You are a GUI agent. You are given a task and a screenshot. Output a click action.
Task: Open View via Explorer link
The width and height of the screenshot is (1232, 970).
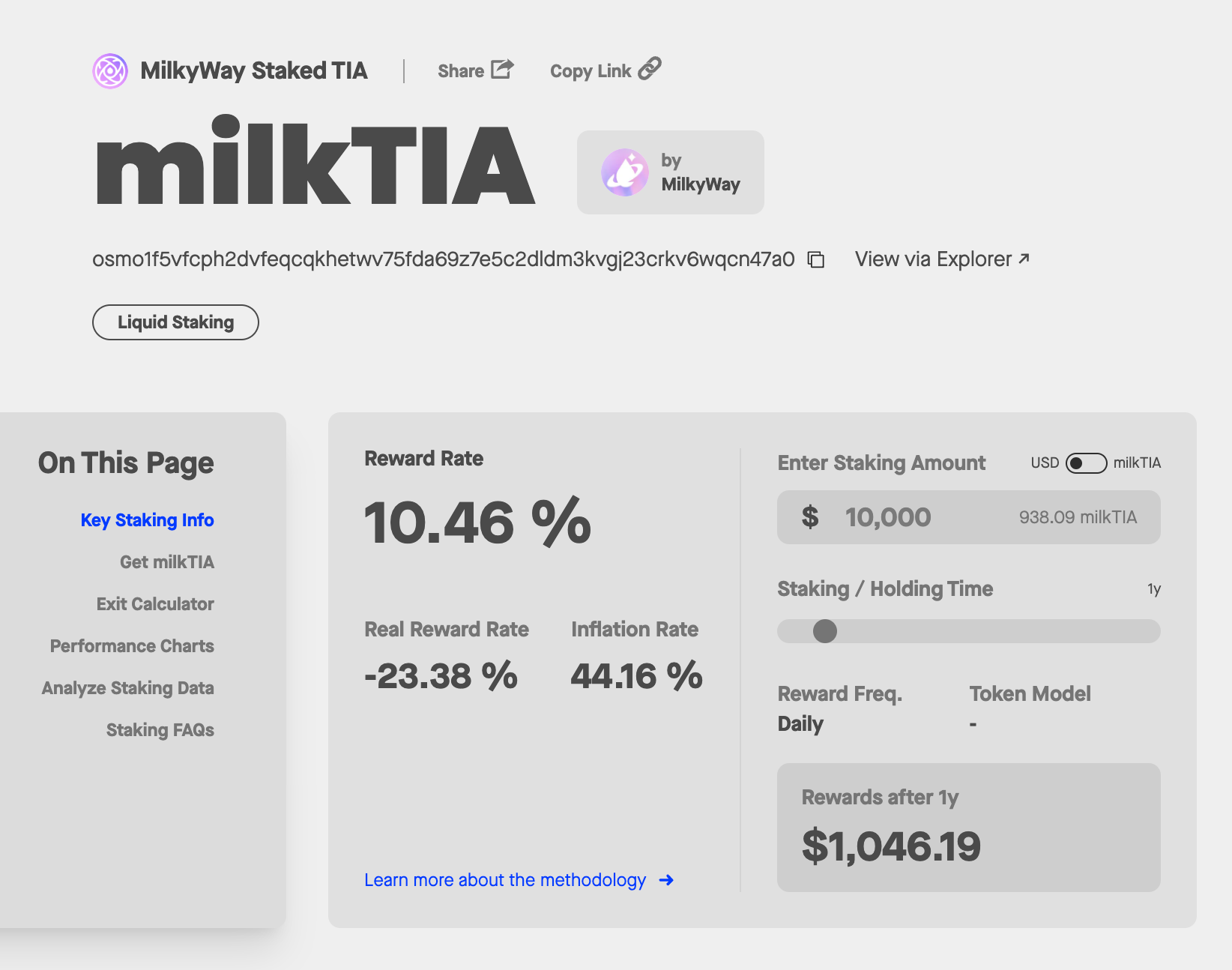942,259
